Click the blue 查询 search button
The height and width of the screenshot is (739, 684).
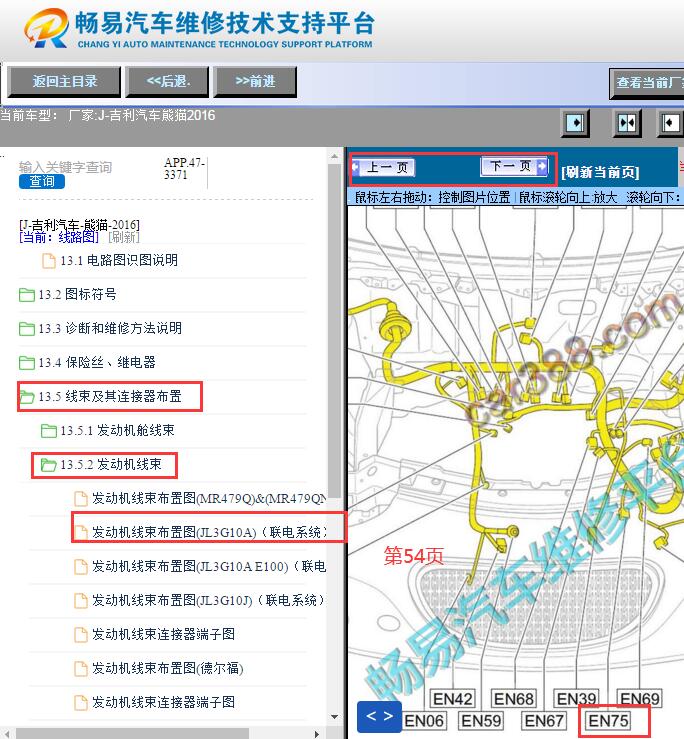tap(42, 181)
